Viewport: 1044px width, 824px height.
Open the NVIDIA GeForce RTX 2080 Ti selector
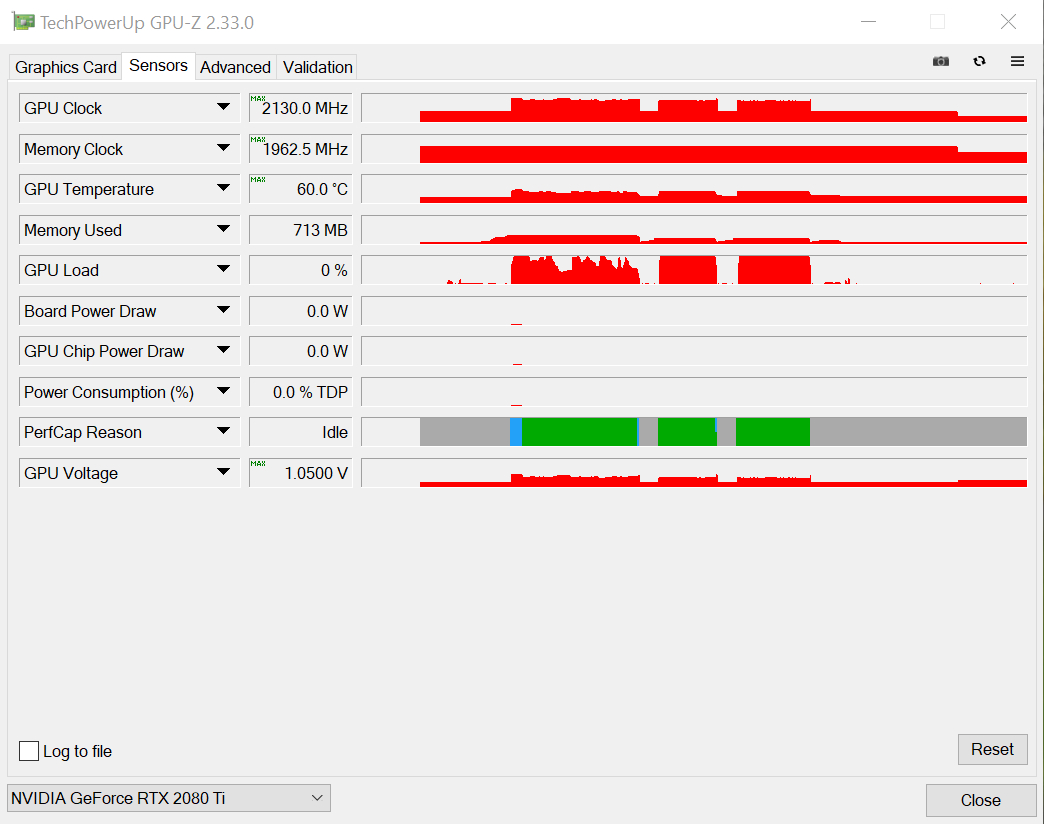(168, 798)
